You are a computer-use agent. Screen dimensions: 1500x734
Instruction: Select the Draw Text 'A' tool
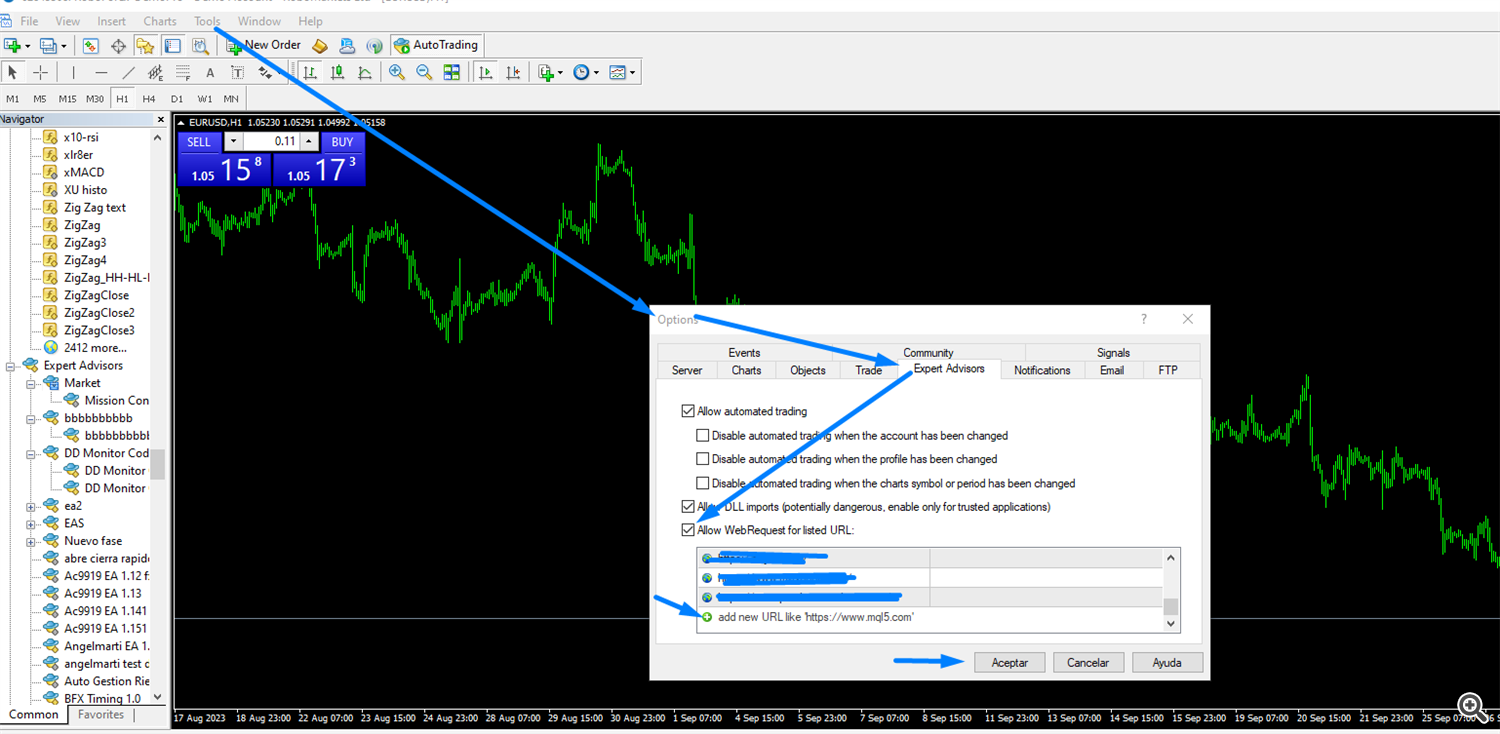(210, 72)
